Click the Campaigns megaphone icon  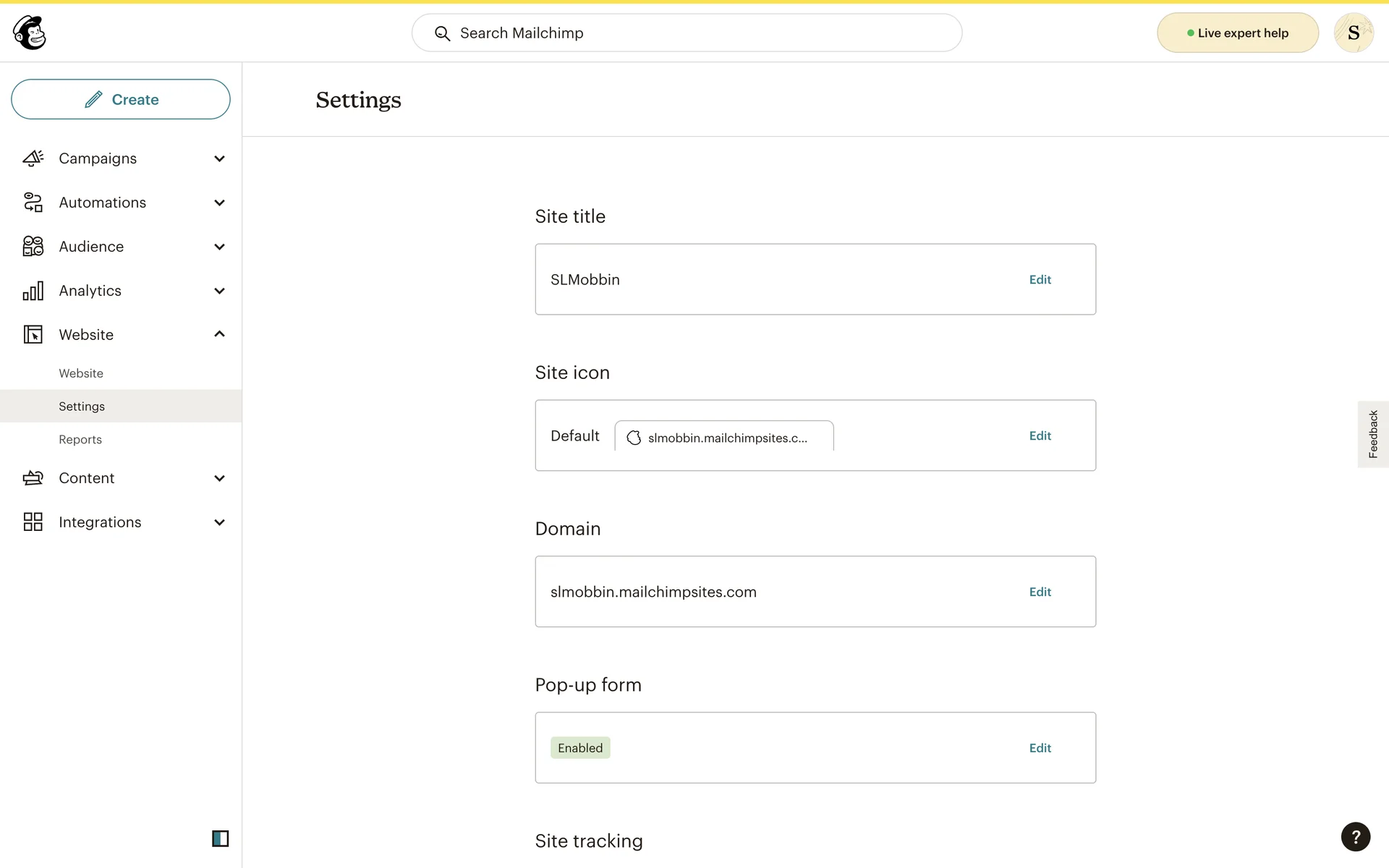click(33, 158)
